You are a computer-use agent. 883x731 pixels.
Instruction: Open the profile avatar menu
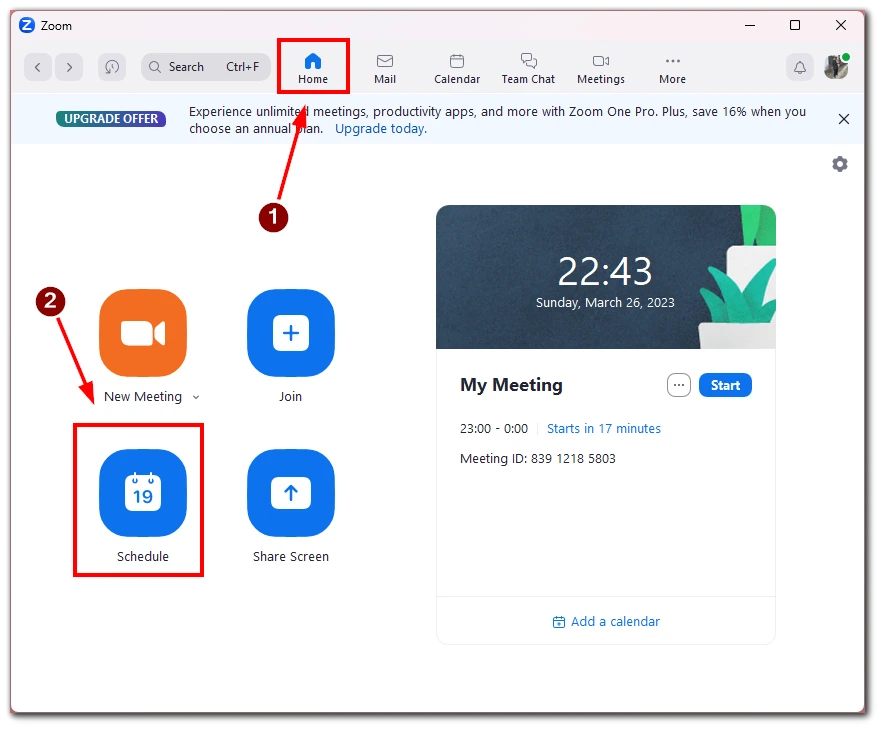tap(836, 67)
